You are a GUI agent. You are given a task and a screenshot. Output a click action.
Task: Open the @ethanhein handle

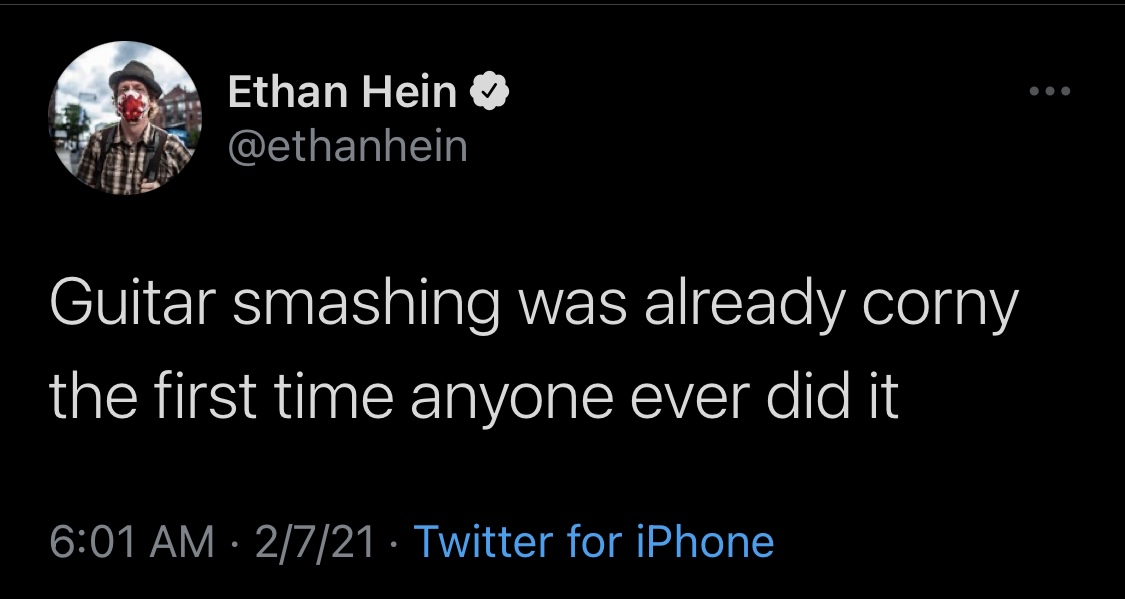pyautogui.click(x=348, y=146)
